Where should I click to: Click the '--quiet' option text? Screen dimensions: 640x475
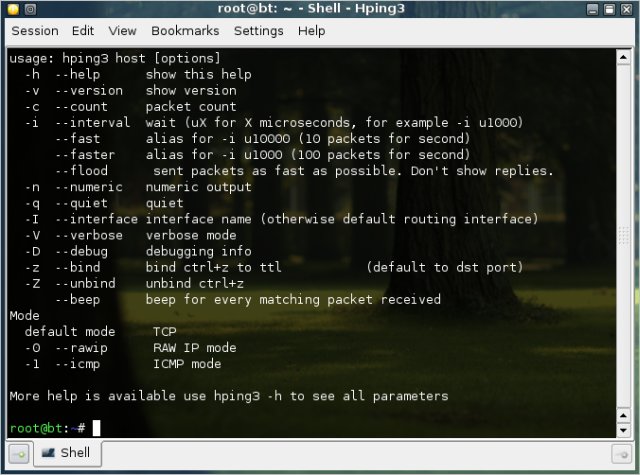pyautogui.click(x=81, y=203)
